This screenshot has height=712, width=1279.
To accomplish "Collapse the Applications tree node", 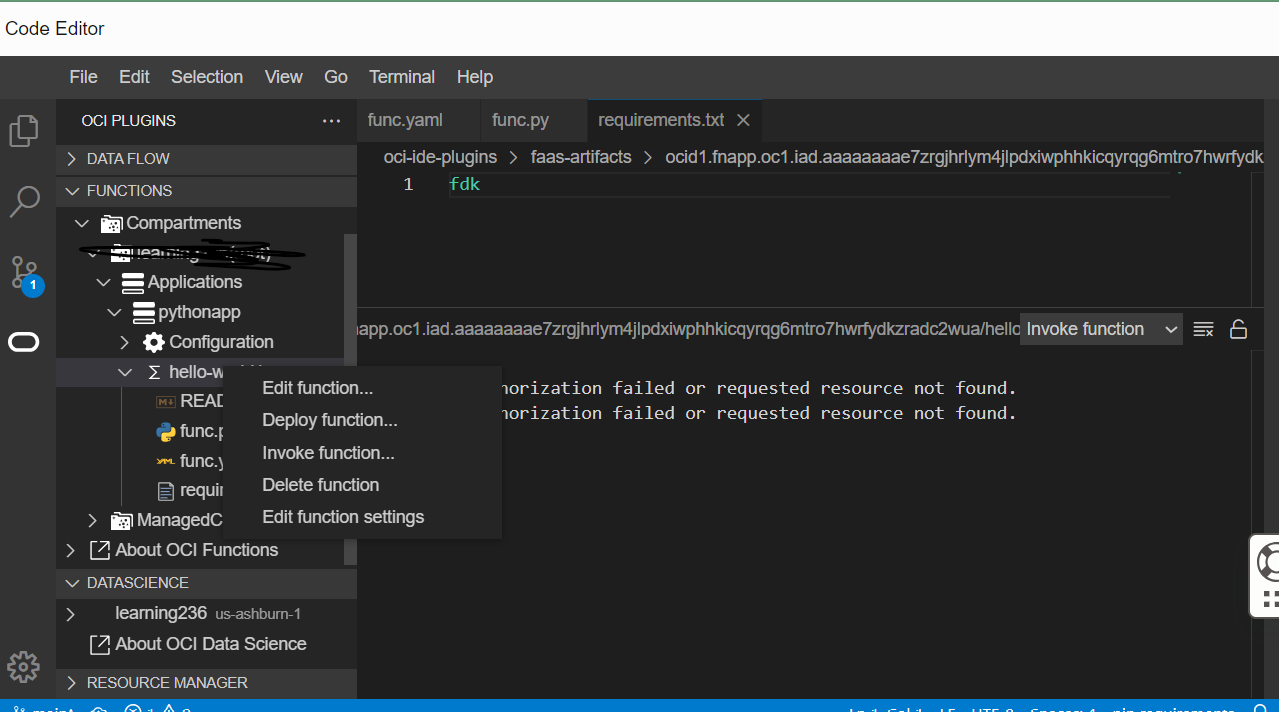I will (x=104, y=283).
